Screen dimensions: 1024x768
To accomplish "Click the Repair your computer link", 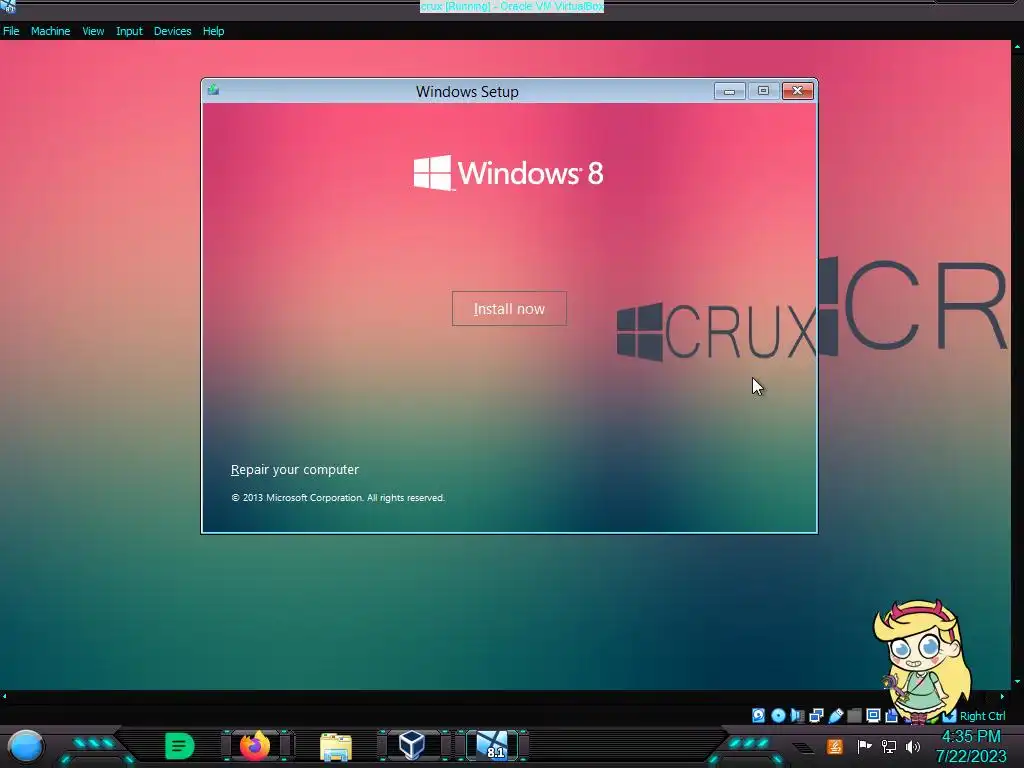I will (295, 470).
